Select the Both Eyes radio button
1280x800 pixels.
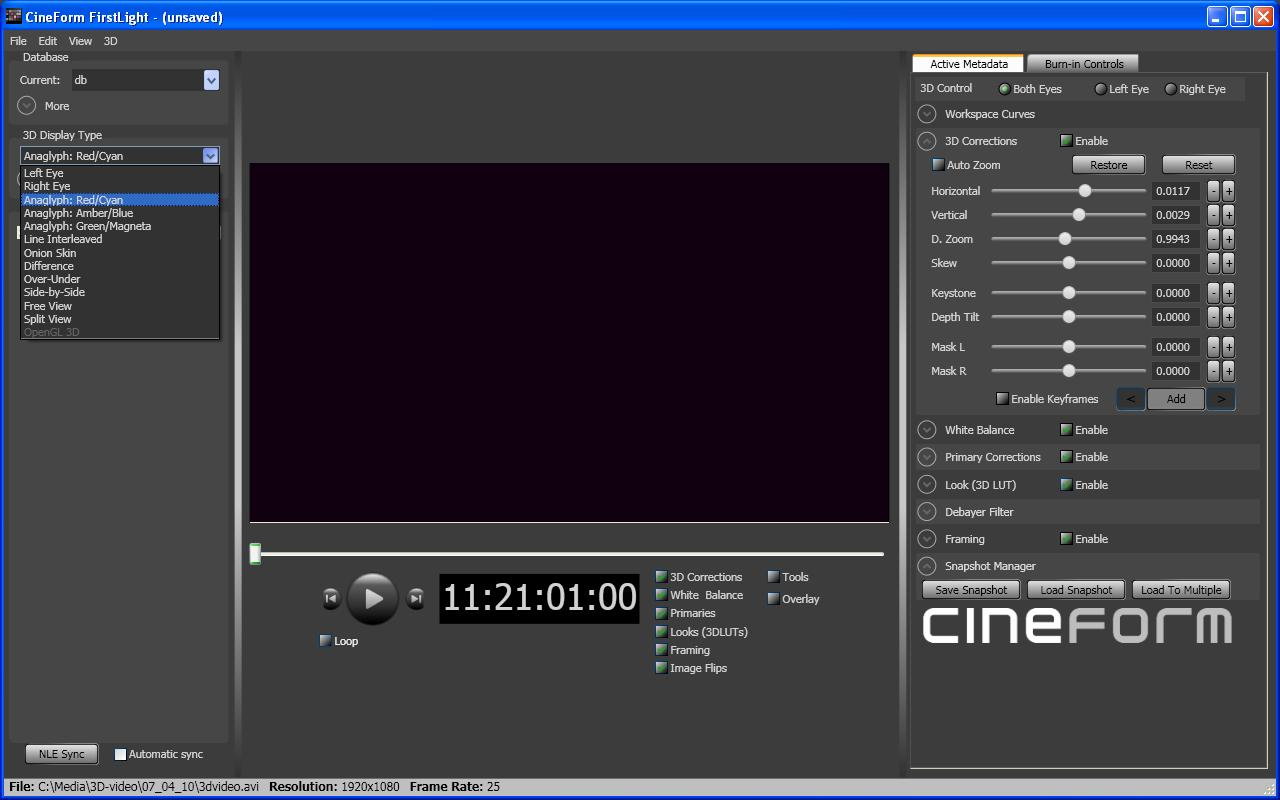tap(1004, 89)
